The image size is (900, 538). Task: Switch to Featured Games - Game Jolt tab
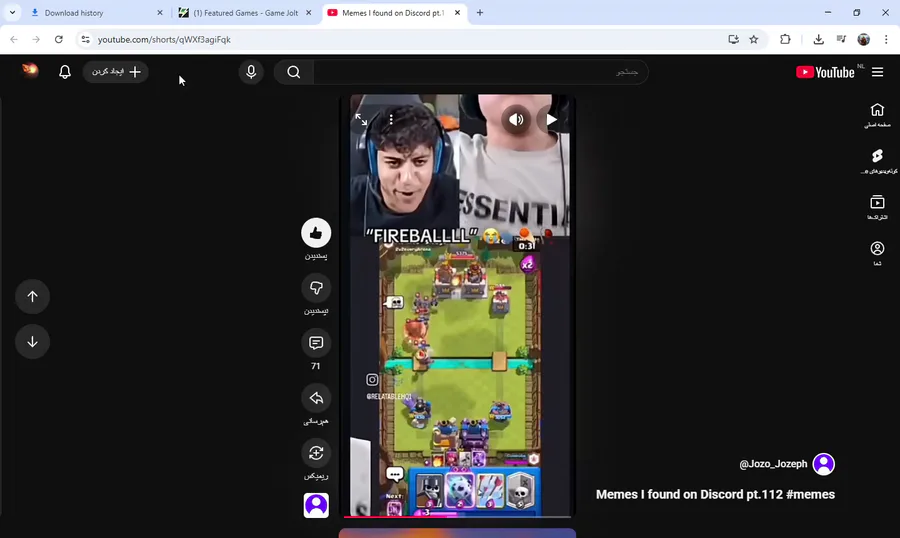(246, 13)
